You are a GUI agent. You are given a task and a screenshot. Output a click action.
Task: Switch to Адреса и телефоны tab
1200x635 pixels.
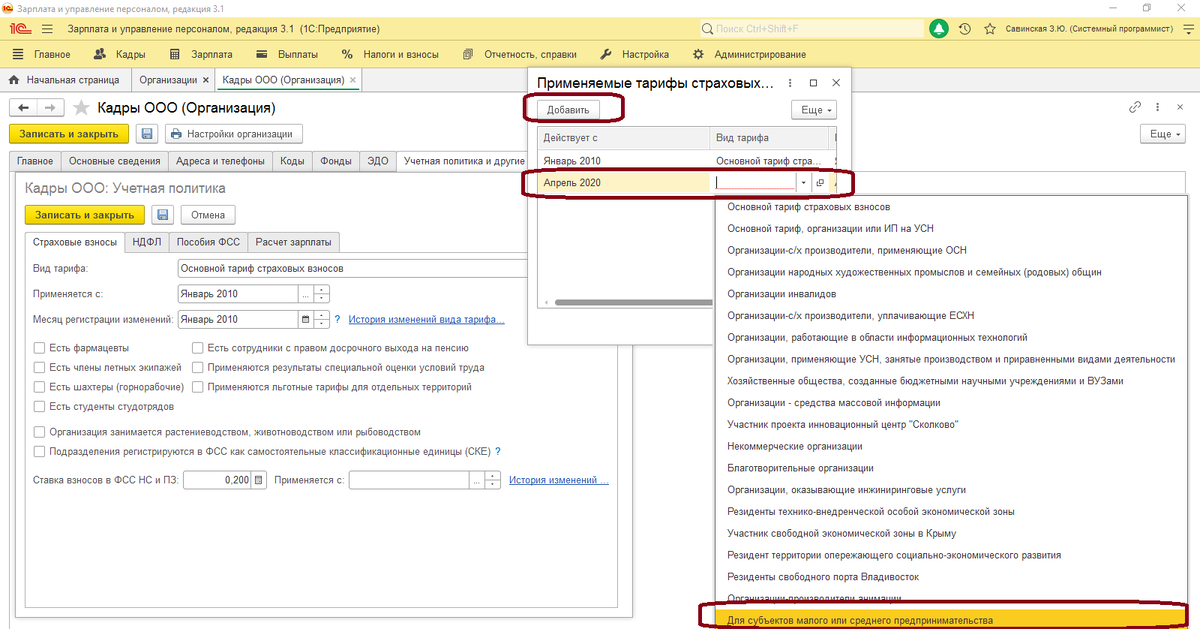pyautogui.click(x=220, y=161)
